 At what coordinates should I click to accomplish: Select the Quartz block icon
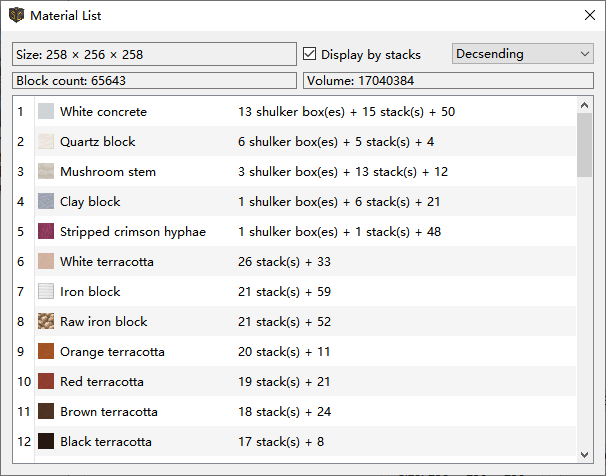click(46, 142)
